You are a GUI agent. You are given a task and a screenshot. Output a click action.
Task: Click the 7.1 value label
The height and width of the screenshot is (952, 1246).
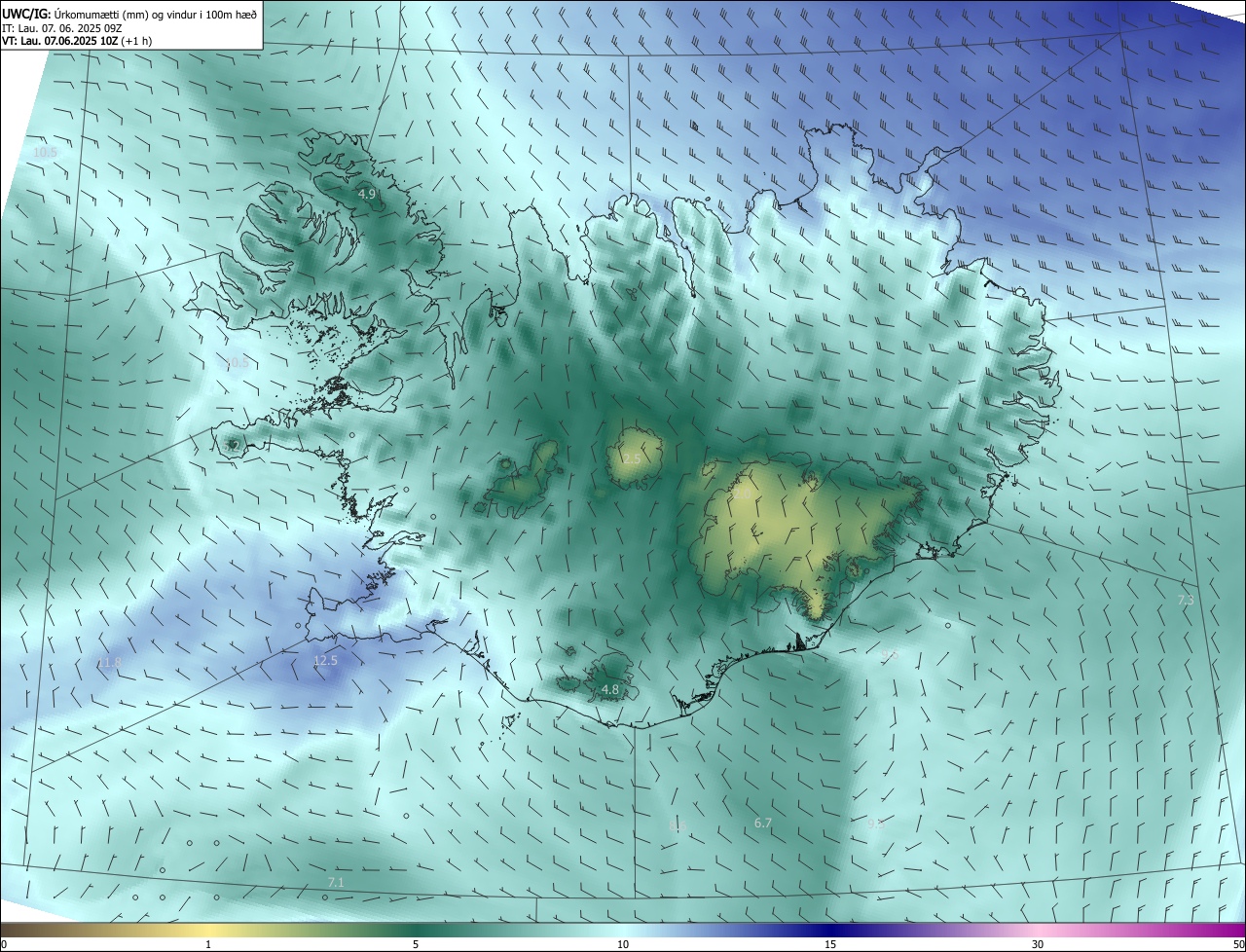point(336,882)
